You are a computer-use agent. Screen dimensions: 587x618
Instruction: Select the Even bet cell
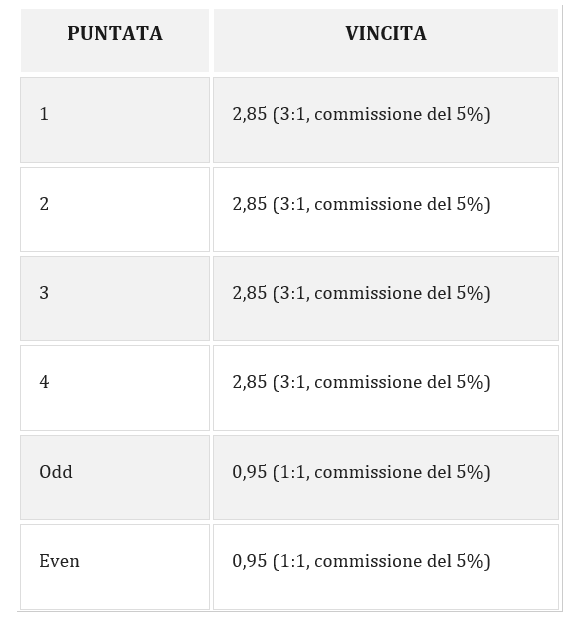tap(115, 567)
